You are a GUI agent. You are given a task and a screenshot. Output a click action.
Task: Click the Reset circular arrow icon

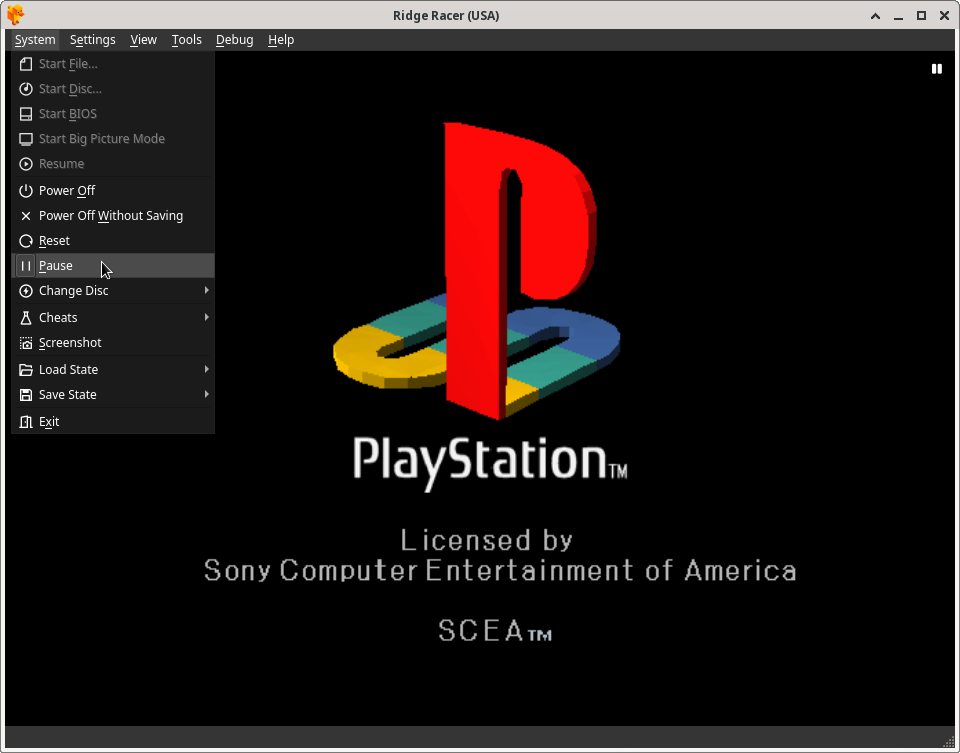[x=26, y=241]
